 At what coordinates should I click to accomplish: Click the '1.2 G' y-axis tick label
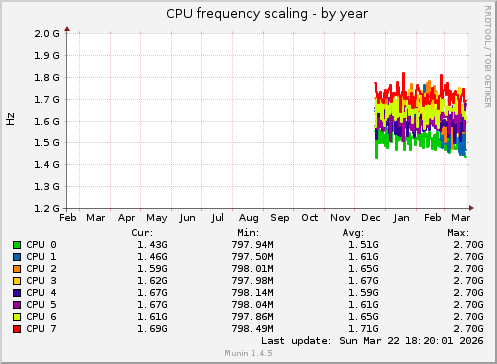[x=47, y=208]
